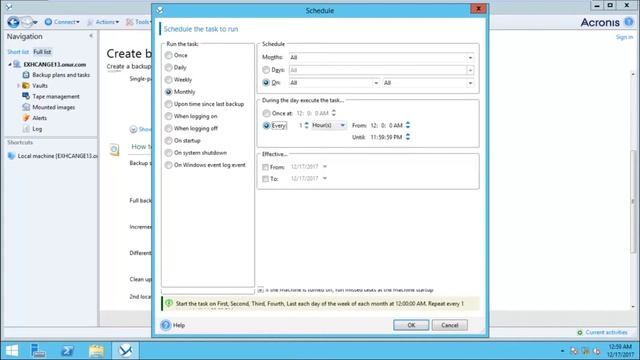The width and height of the screenshot is (640, 360).
Task: Open the first On dropdown
Action: (x=376, y=83)
